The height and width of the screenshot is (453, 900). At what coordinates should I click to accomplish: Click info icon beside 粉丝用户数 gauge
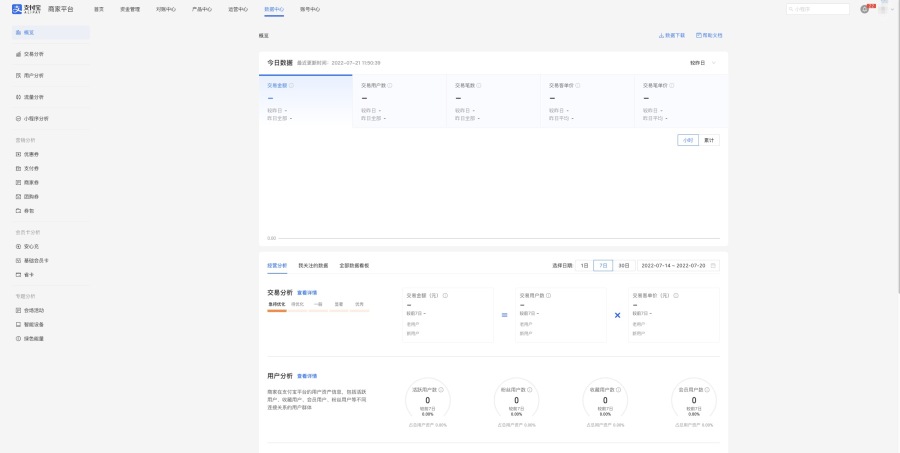tap(530, 389)
